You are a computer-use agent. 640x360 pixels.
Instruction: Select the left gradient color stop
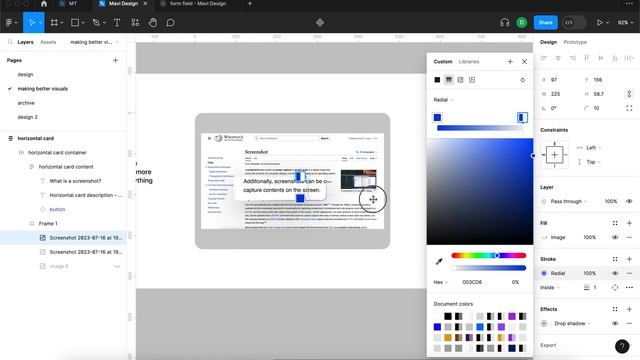pos(437,118)
